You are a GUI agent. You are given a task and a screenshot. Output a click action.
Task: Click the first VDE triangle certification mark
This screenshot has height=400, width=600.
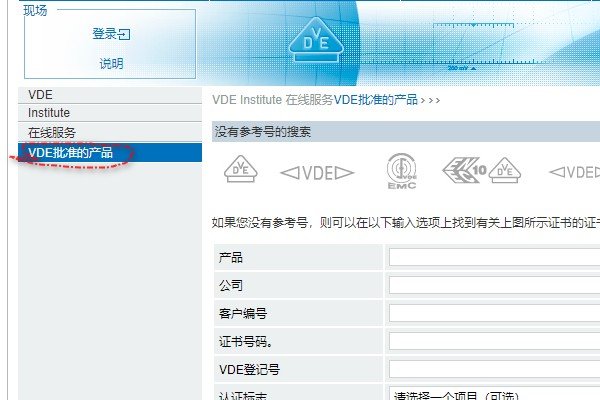click(x=240, y=169)
